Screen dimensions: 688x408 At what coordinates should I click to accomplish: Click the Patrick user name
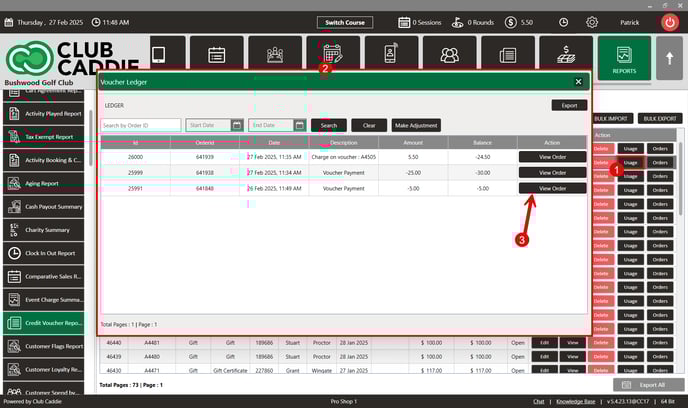[x=630, y=22]
